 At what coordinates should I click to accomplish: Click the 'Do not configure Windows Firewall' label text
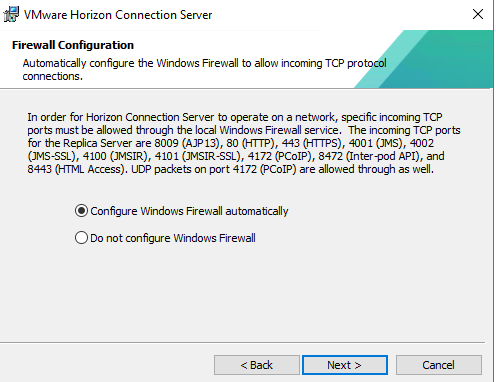coord(173,238)
